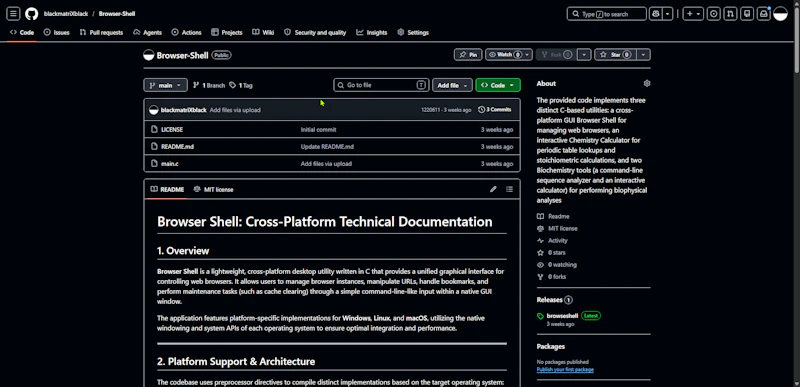Open the Watch notifications dropdown
Screen dimensions: 800x387
[509, 55]
